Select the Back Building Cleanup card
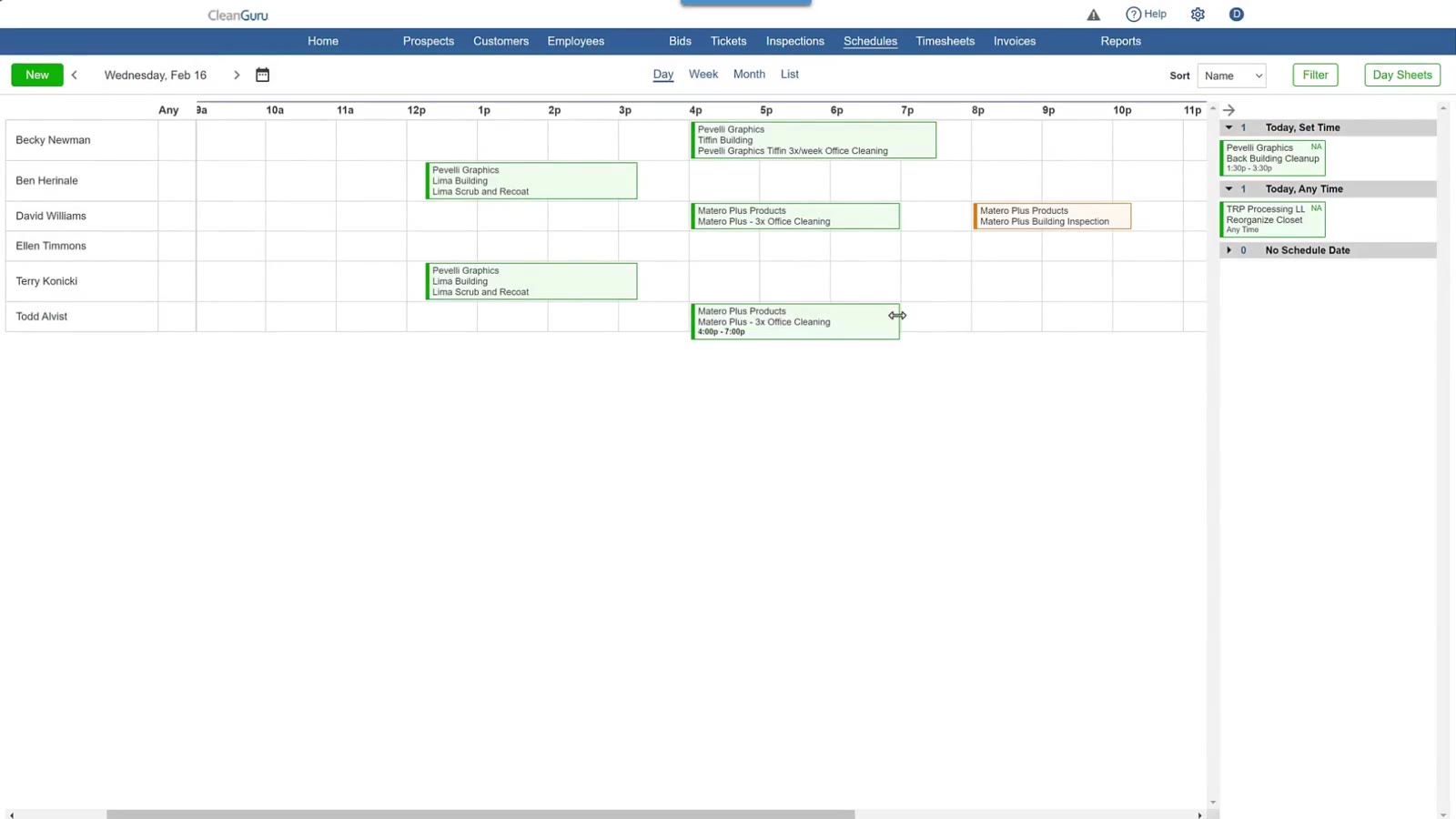 (x=1272, y=158)
